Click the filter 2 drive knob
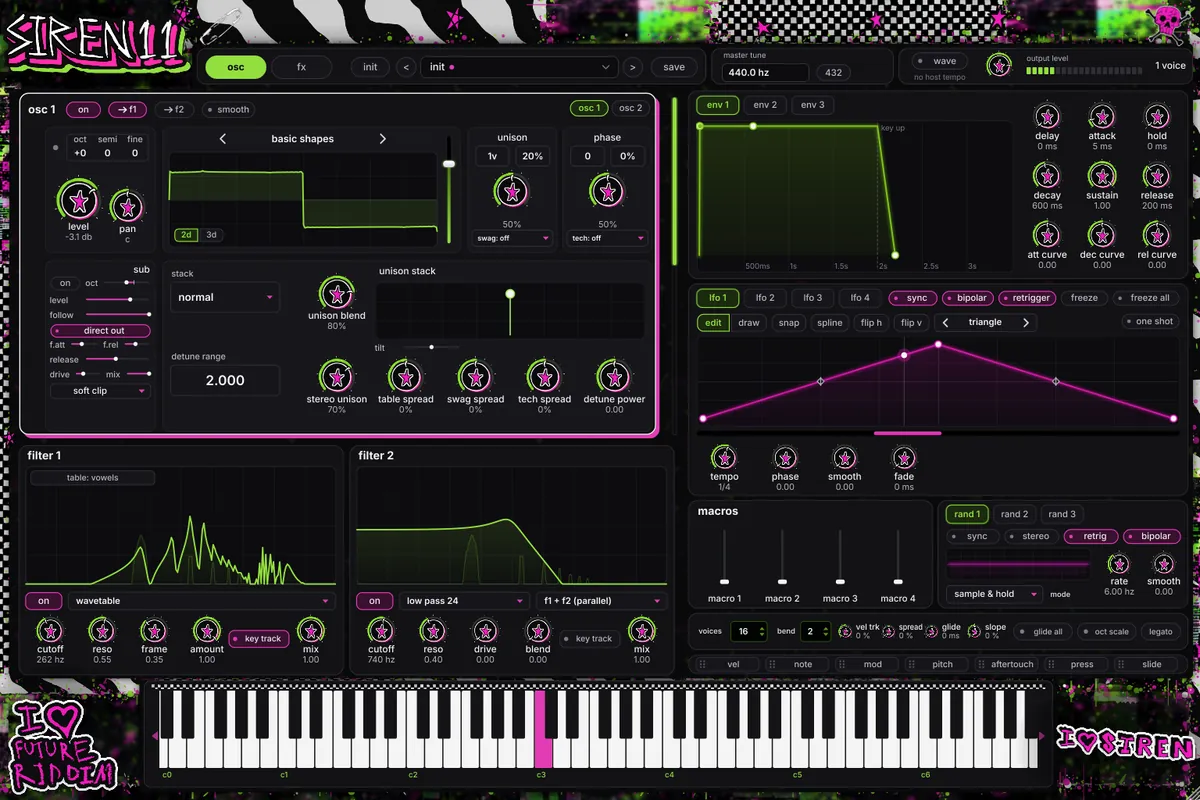Viewport: 1200px width, 800px height. coord(485,630)
